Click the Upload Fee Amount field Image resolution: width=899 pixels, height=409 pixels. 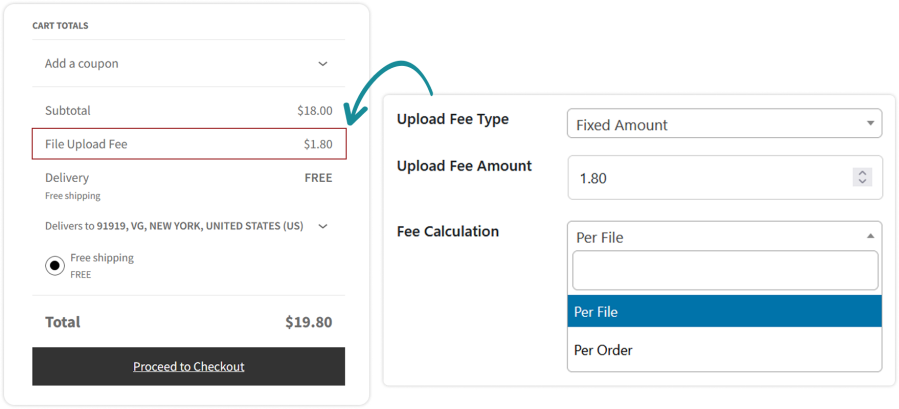click(710, 178)
